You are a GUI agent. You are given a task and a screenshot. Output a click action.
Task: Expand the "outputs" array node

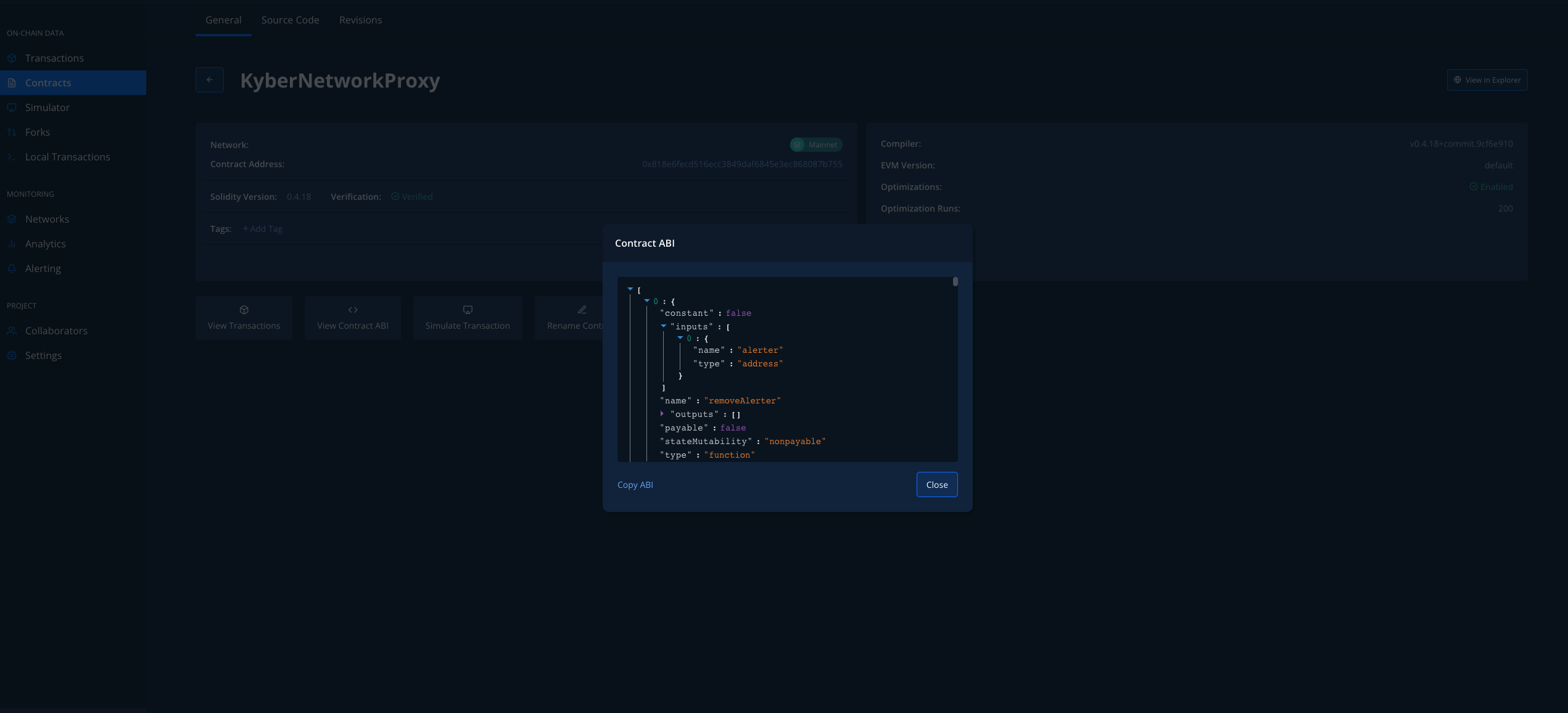(662, 413)
